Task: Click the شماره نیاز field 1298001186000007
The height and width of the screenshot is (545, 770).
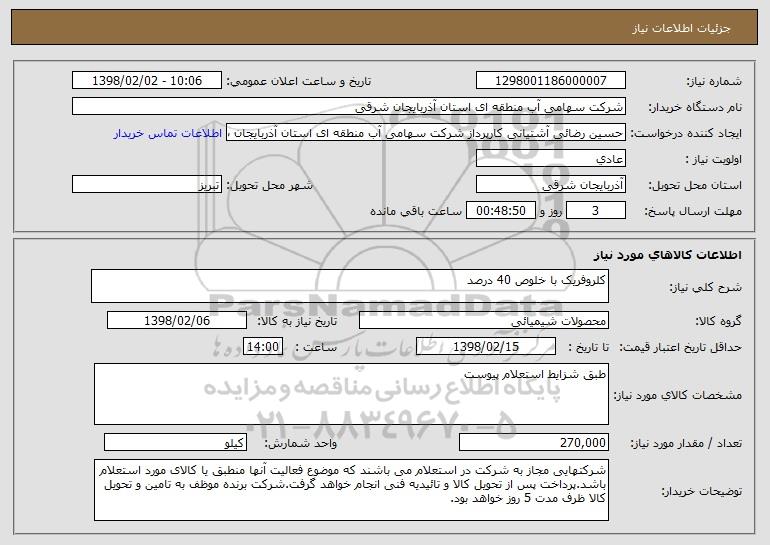Action: coord(550,81)
